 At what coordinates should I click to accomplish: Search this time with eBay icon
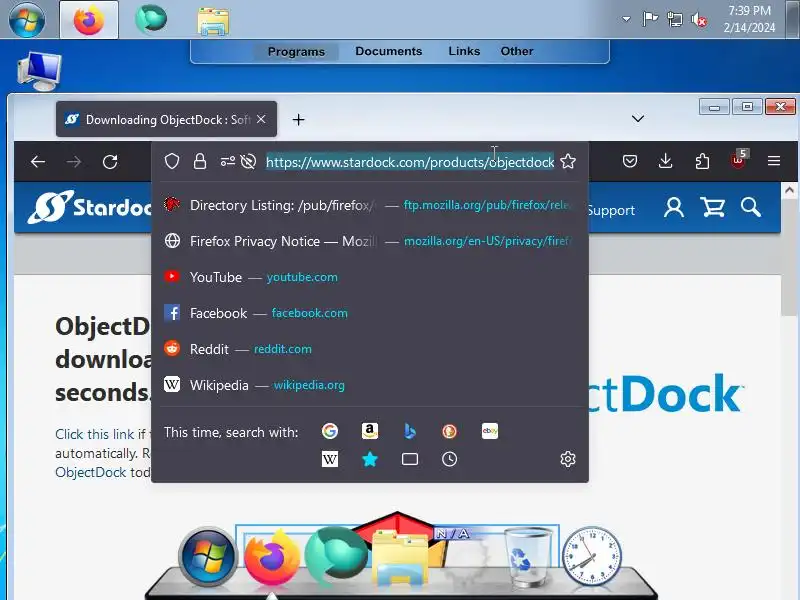490,431
